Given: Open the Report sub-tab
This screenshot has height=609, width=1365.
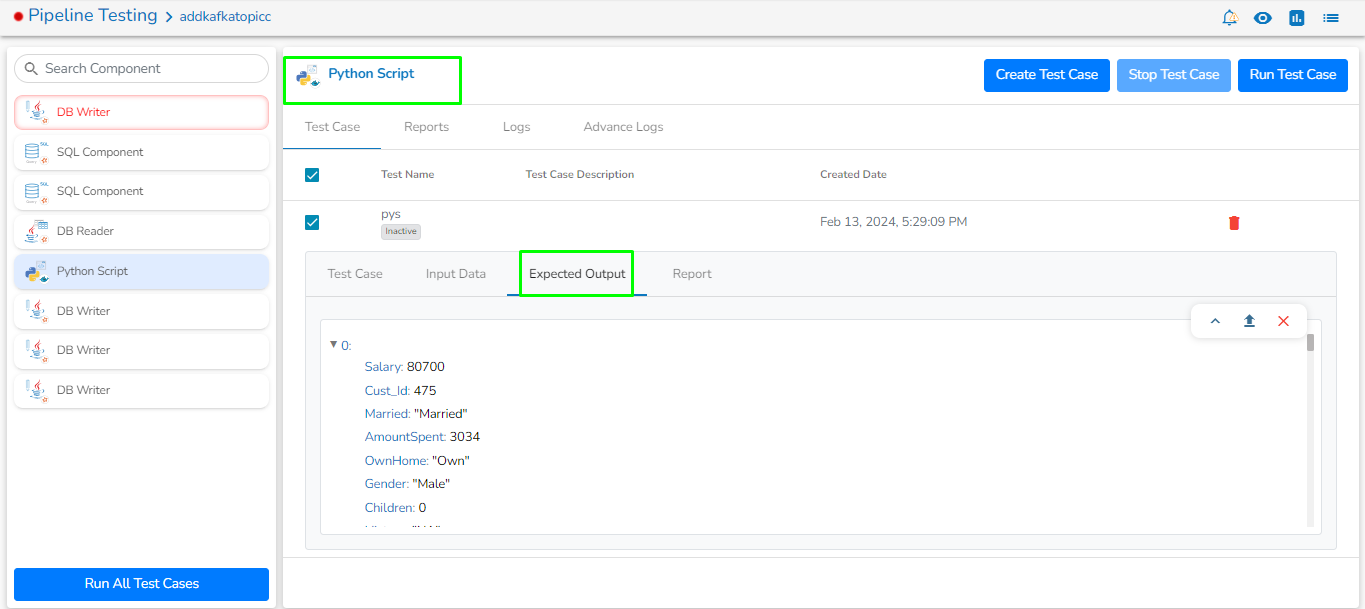Looking at the screenshot, I should pos(692,274).
